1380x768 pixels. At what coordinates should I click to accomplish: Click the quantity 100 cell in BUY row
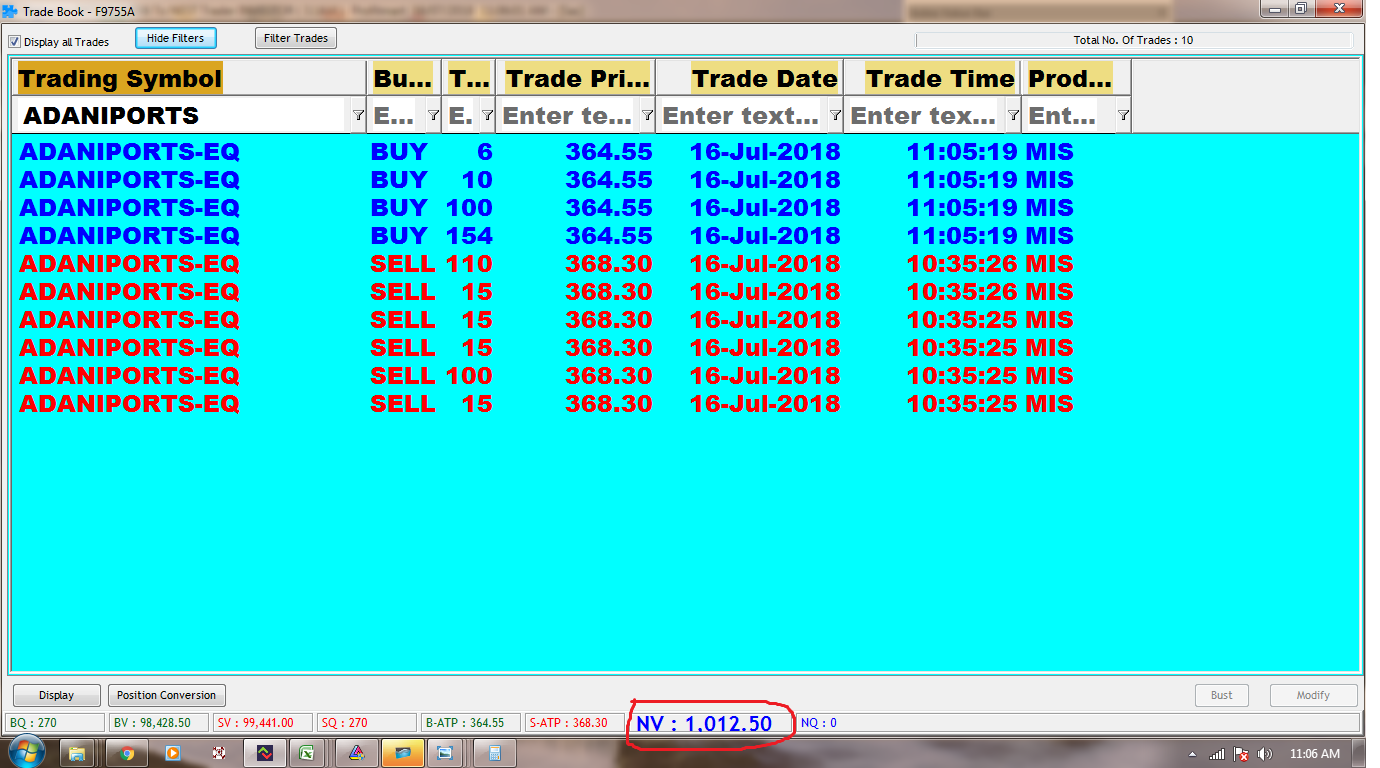(469, 208)
